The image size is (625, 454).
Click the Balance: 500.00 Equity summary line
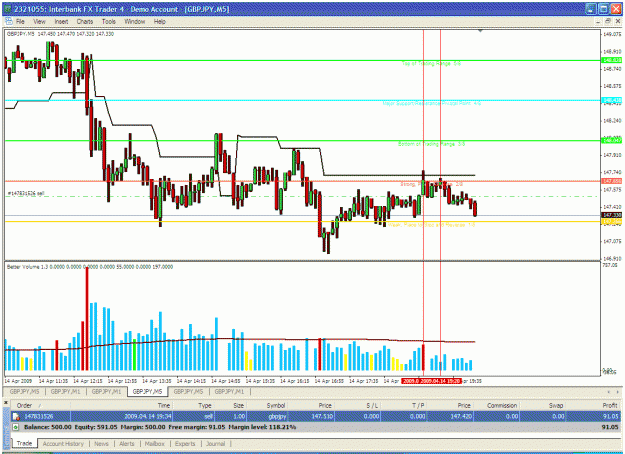coord(159,427)
